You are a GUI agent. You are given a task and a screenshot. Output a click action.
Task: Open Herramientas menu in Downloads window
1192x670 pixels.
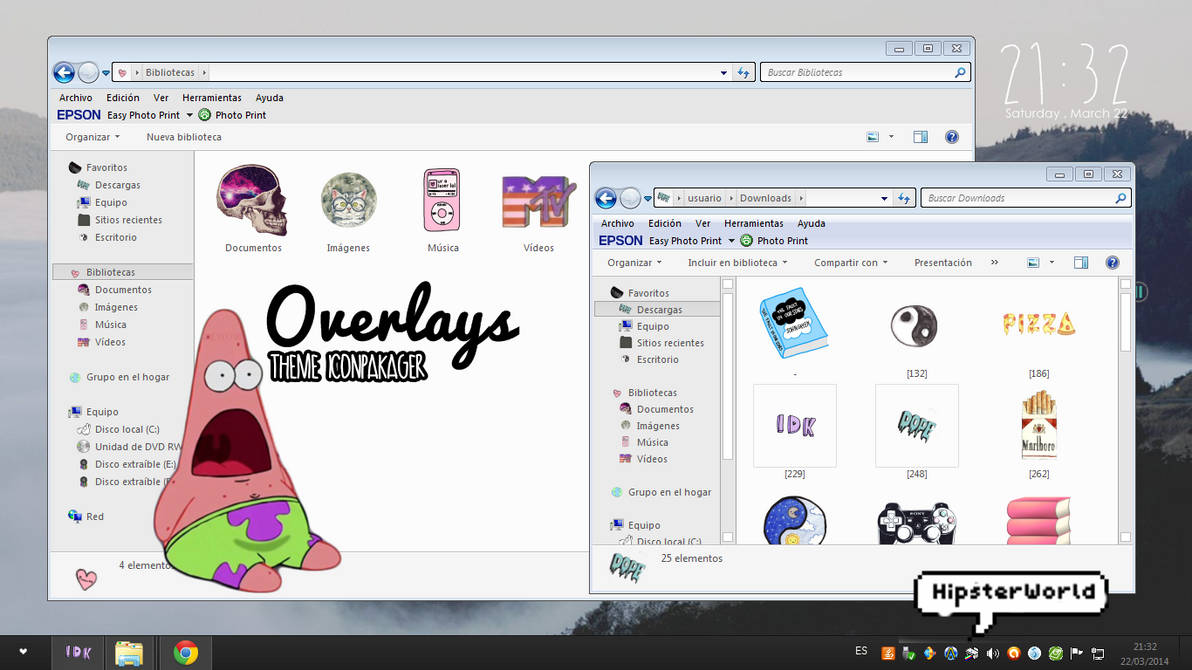[753, 223]
